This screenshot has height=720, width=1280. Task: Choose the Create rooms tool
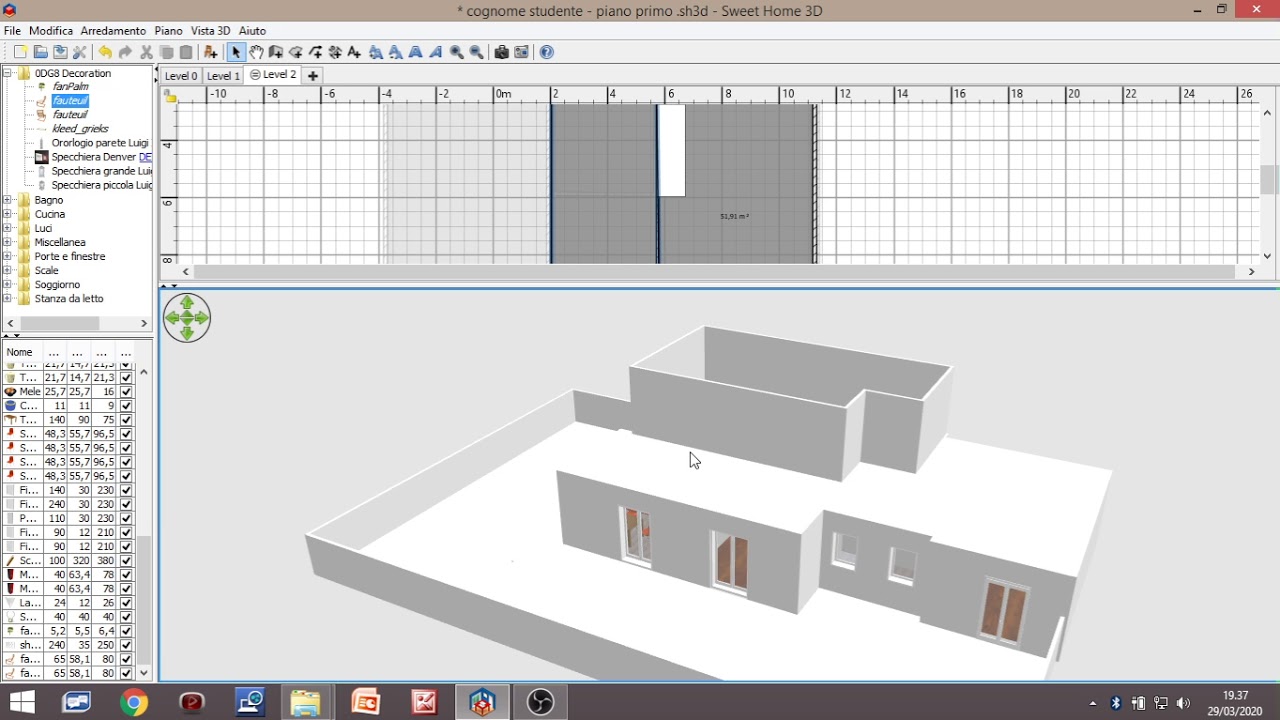296,52
